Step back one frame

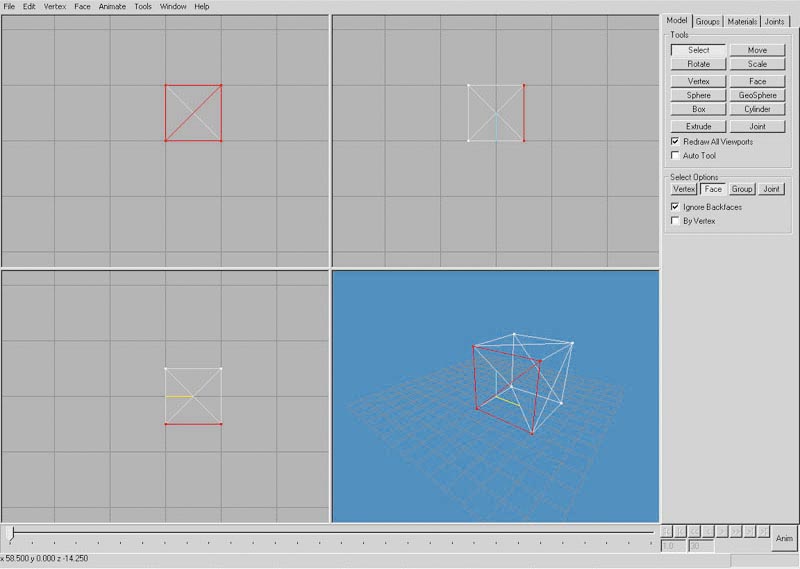(x=708, y=532)
